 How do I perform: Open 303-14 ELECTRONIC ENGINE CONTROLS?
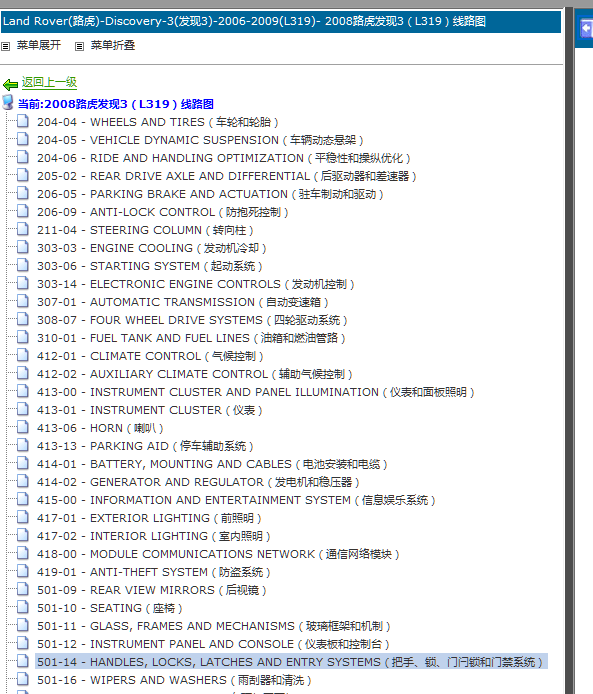click(196, 284)
